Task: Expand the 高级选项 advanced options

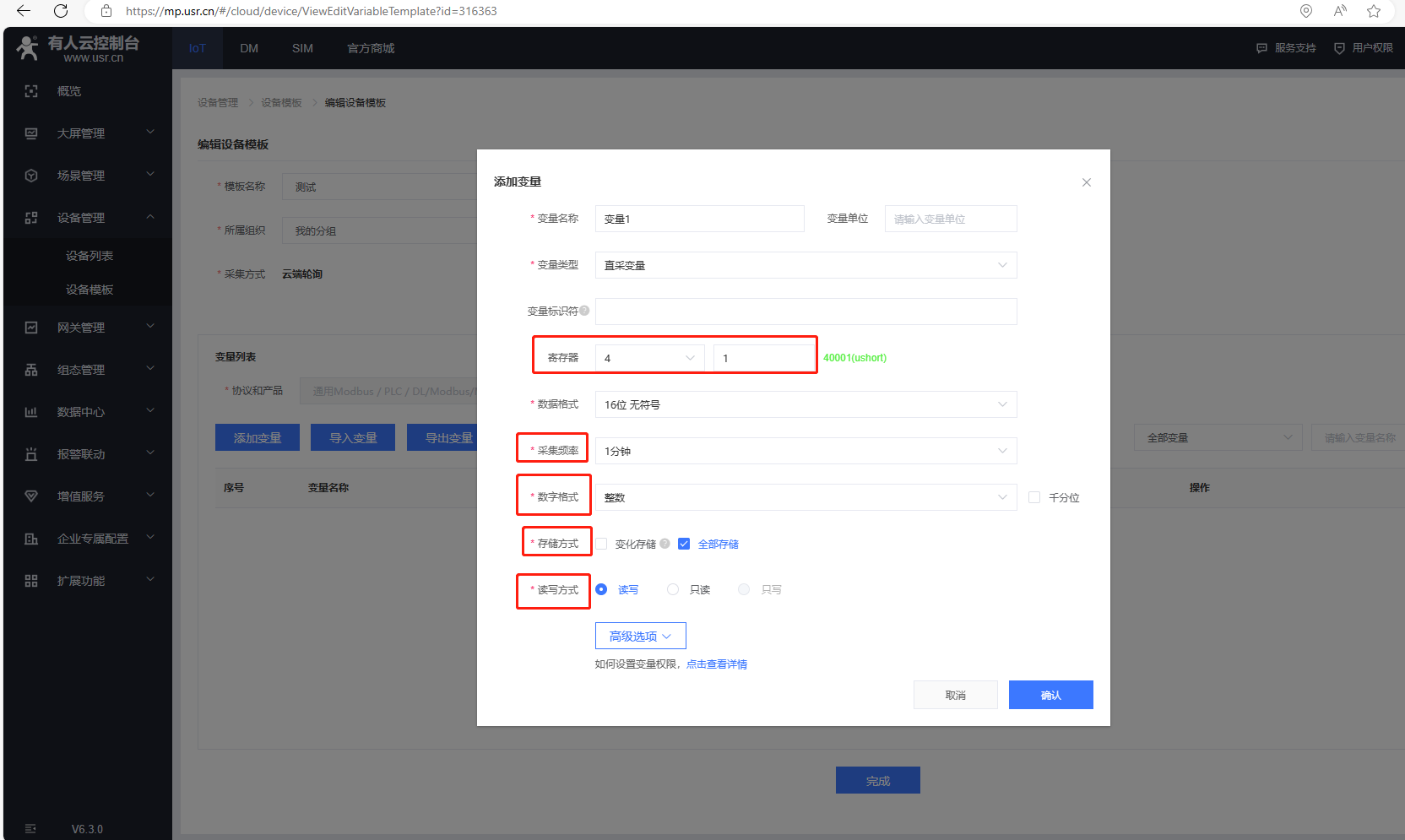Action: (x=640, y=636)
